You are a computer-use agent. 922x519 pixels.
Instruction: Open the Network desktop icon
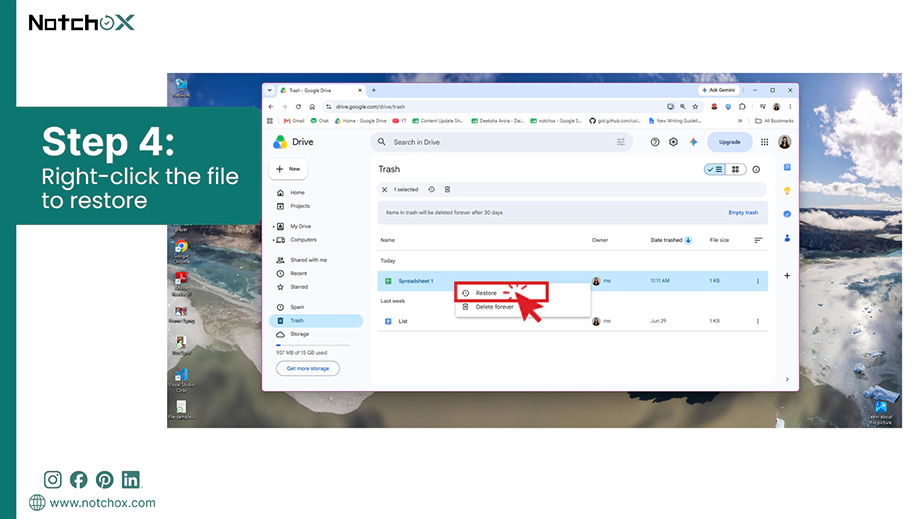pyautogui.click(x=181, y=88)
